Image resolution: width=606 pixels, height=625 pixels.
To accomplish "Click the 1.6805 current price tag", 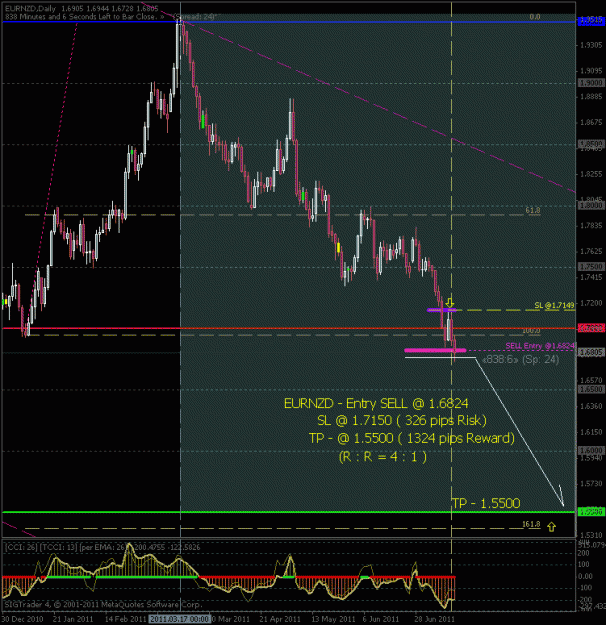I will [x=590, y=352].
